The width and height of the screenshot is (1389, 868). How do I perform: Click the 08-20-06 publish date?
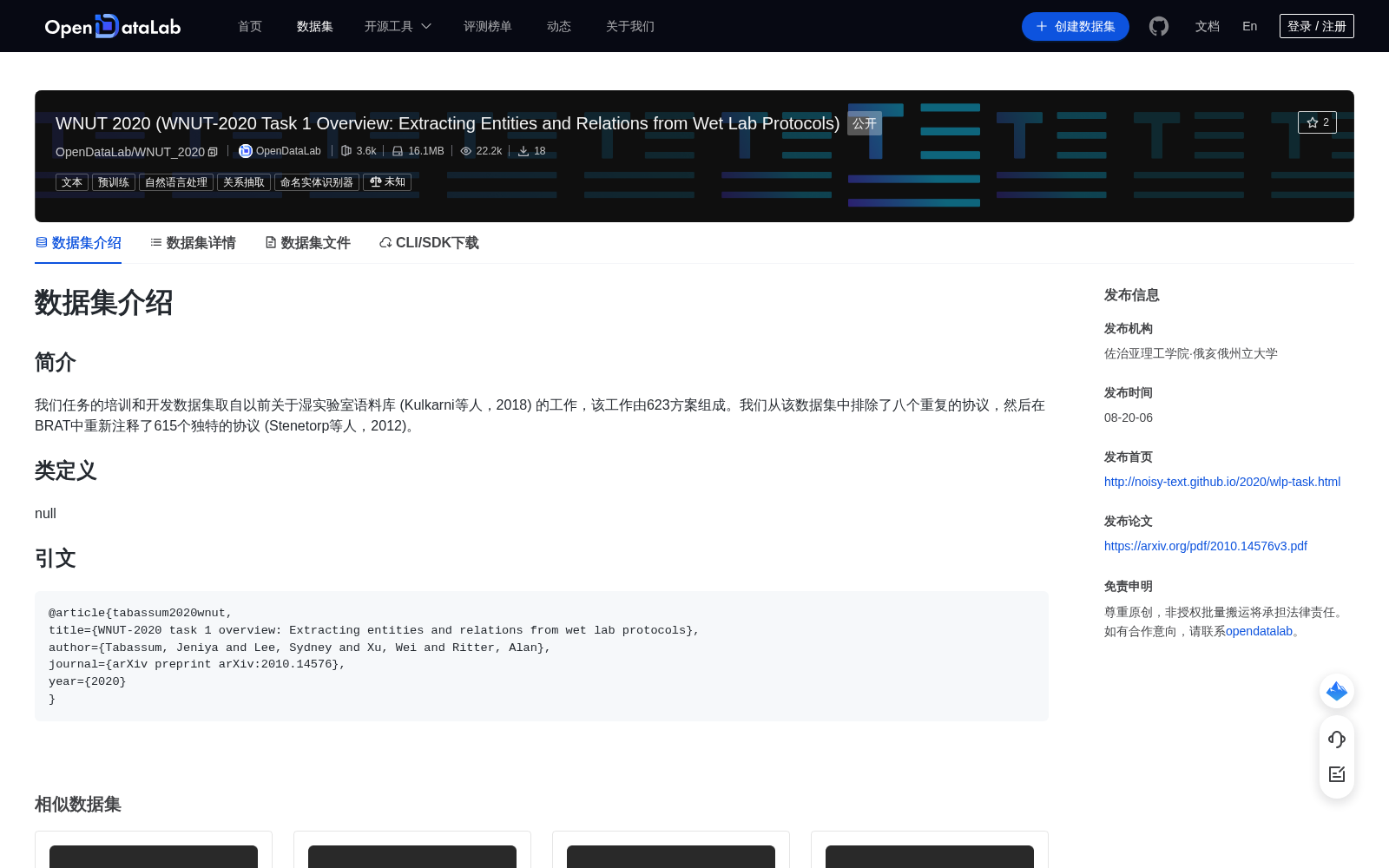1129,418
